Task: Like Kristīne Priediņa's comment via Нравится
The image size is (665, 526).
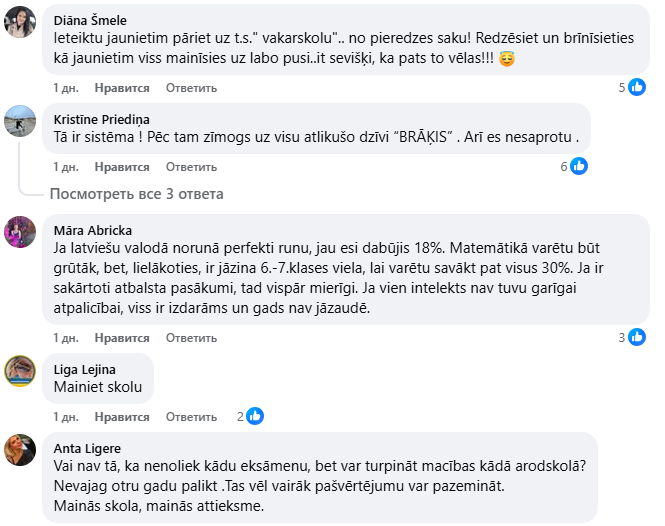Action: [122, 167]
